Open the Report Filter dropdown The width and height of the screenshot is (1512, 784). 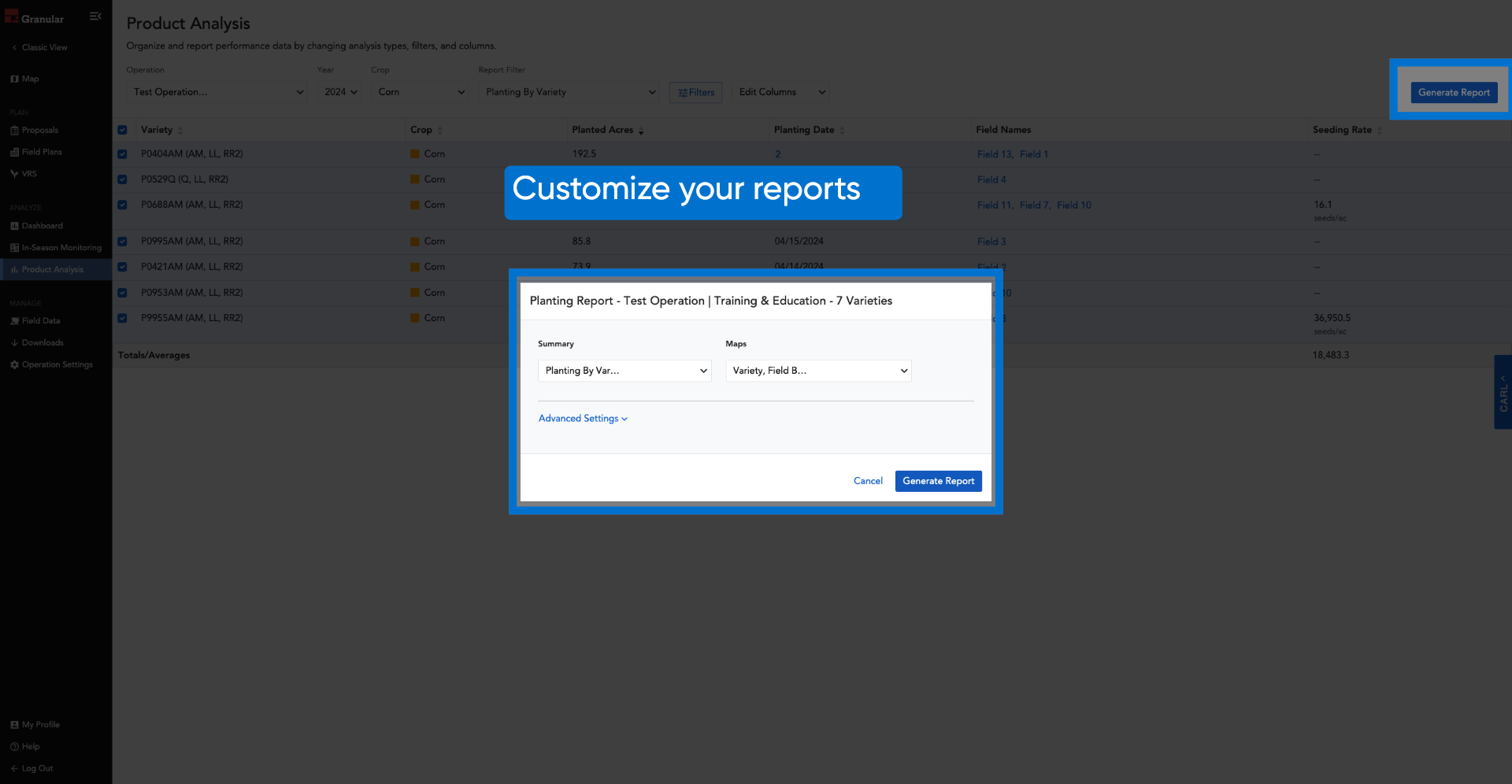click(569, 92)
